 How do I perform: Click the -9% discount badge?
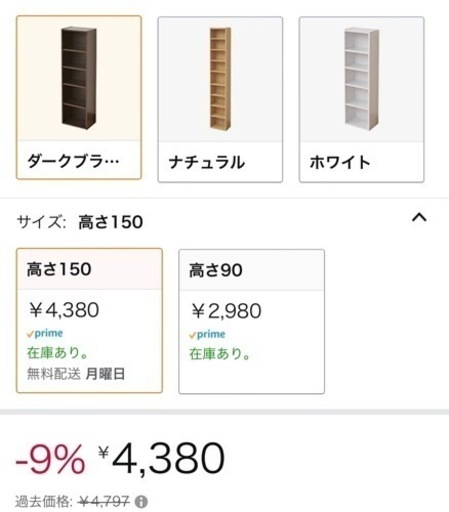50,459
